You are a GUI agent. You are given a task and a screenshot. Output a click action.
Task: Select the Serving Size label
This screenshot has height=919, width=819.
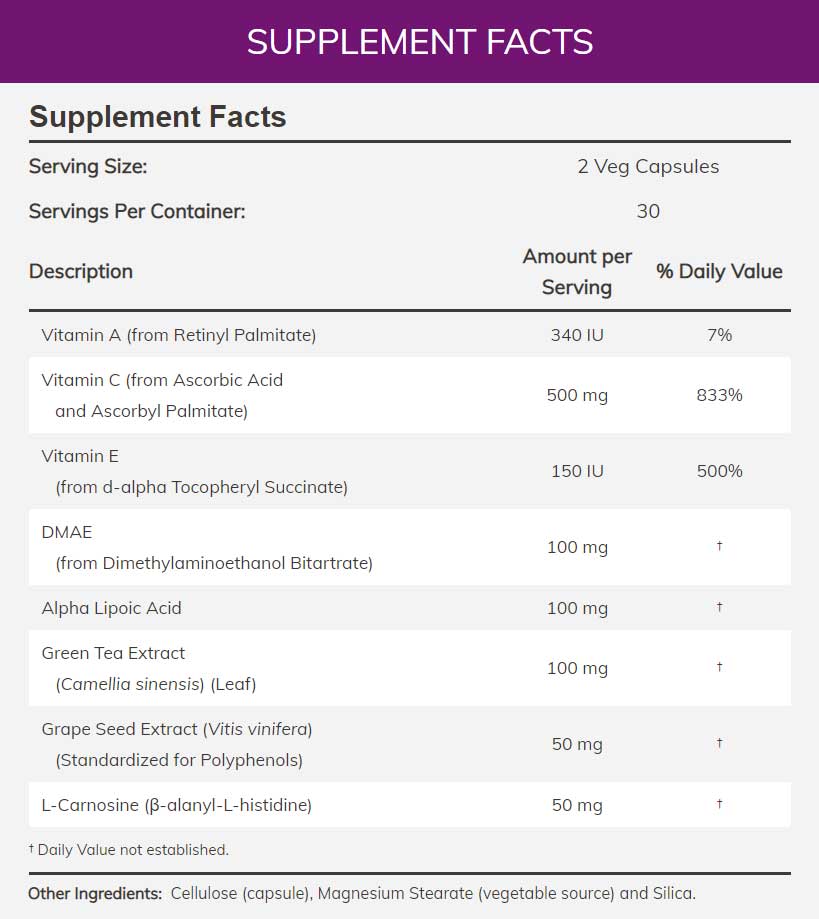tap(88, 167)
